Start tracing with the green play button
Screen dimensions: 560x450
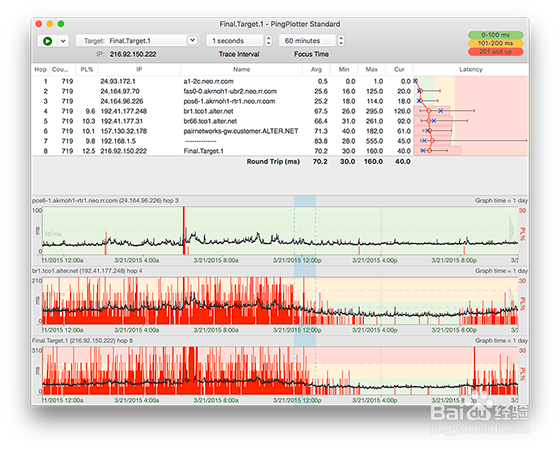click(x=48, y=41)
